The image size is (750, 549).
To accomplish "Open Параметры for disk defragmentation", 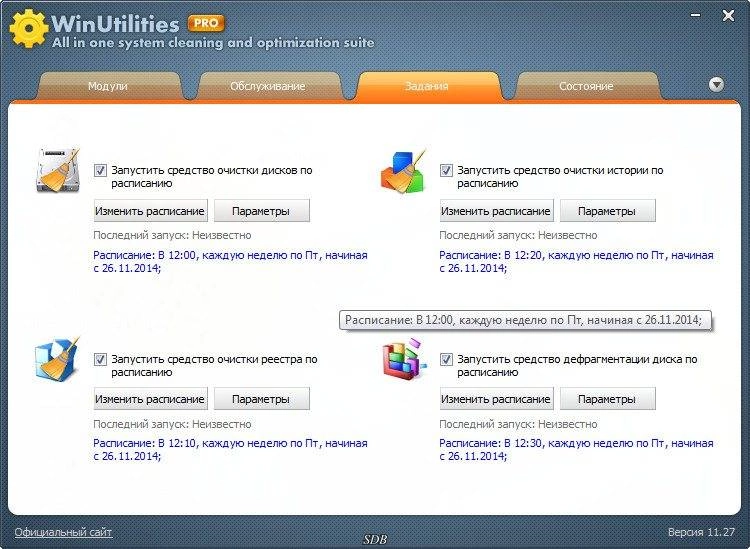I will pyautogui.click(x=607, y=399).
